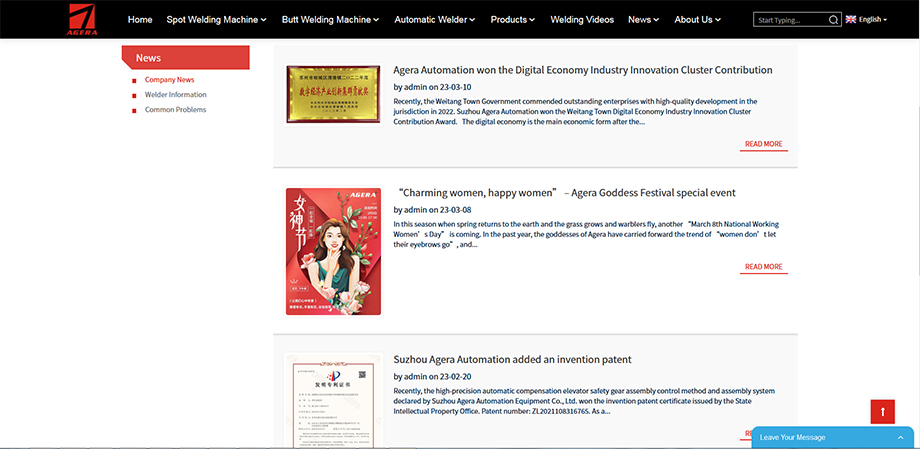This screenshot has width=920, height=449.
Task: Click READ MORE for Digital Economy article
Action: coord(764,144)
